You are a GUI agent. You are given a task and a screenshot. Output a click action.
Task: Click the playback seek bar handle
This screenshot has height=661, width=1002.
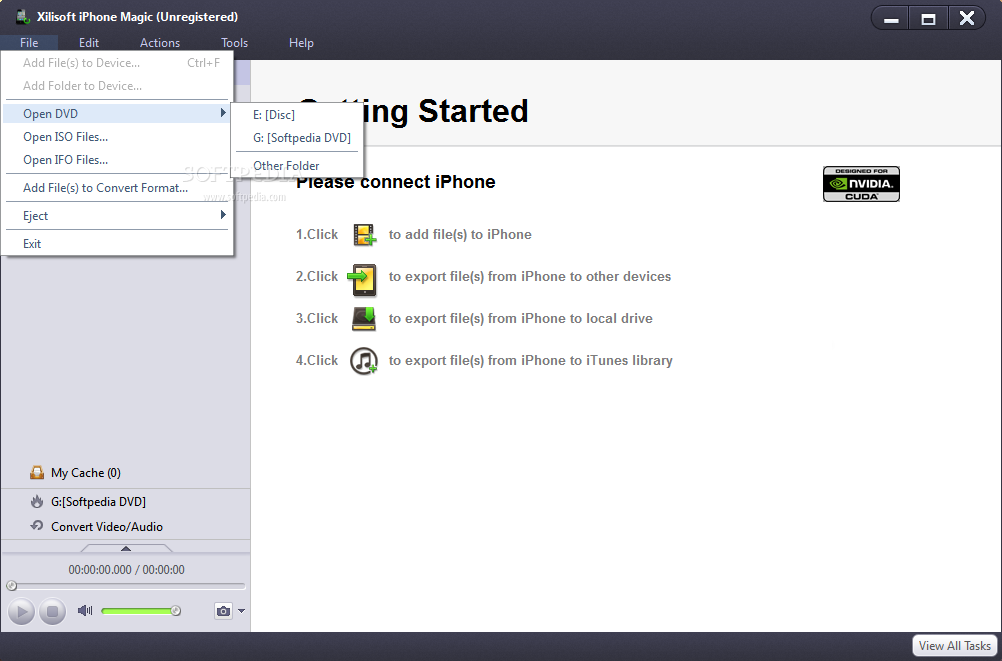[x=12, y=586]
